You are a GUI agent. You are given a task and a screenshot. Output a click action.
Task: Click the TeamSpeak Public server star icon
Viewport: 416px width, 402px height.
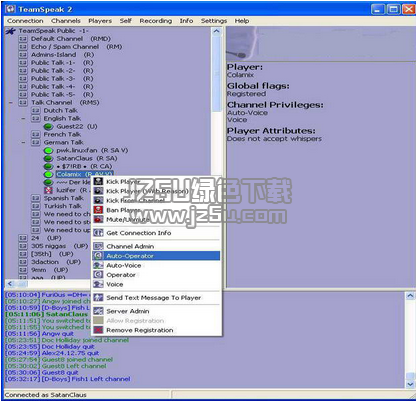pyautogui.click(x=10, y=31)
